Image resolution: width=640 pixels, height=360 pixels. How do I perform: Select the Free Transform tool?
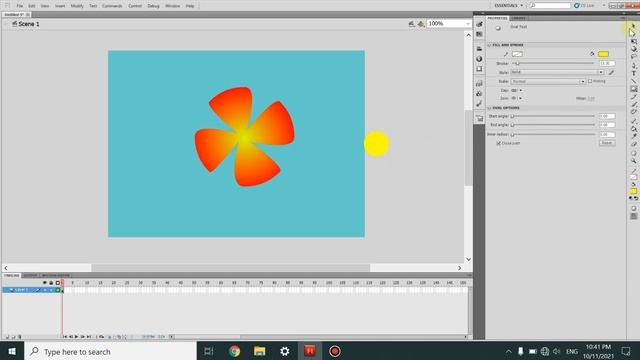[633, 41]
